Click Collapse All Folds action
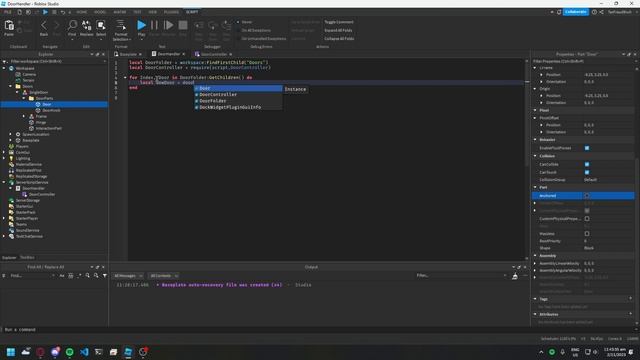Screen dimensions: 640x360 (339, 39)
